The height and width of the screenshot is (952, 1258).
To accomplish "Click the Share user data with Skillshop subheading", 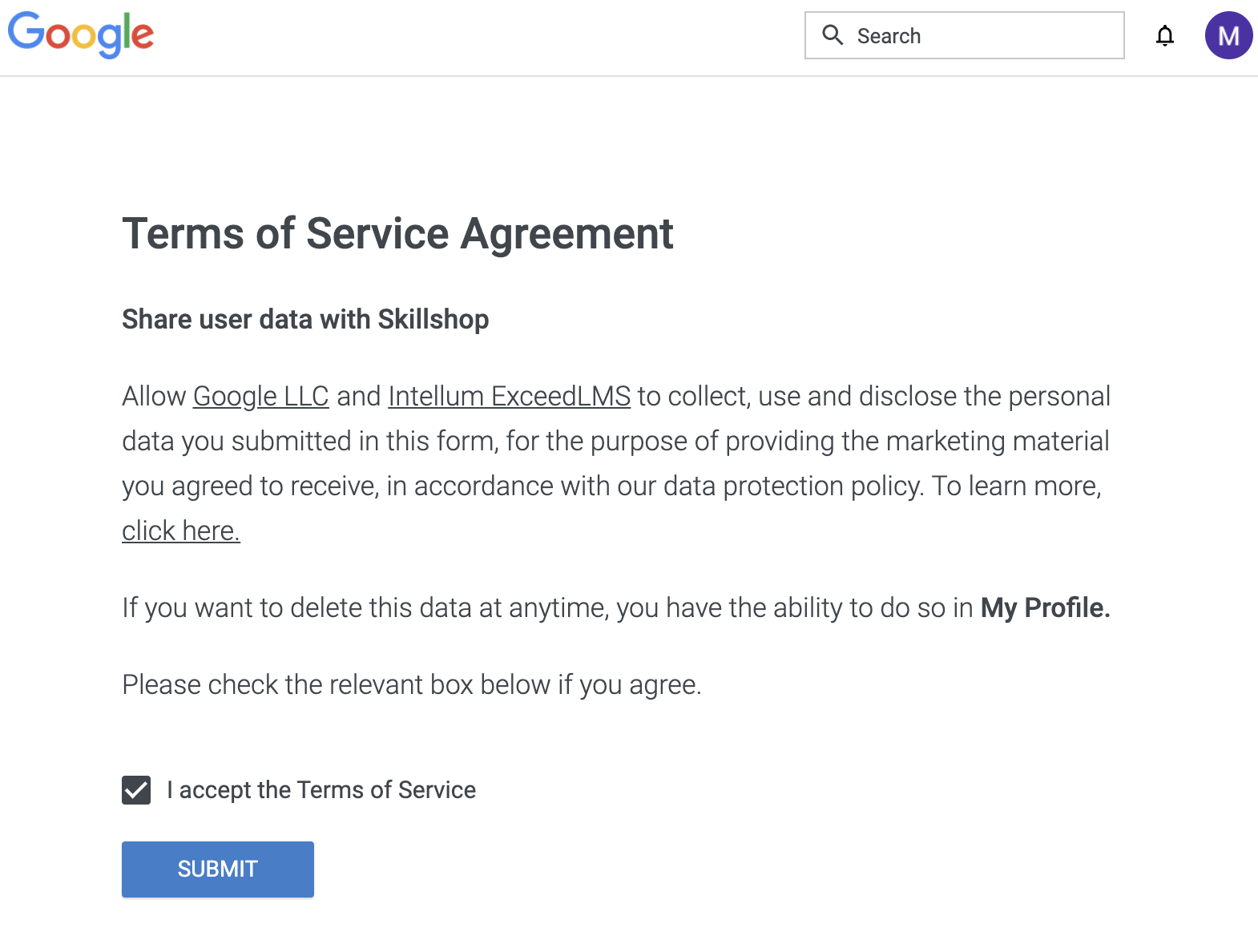I will (305, 320).
